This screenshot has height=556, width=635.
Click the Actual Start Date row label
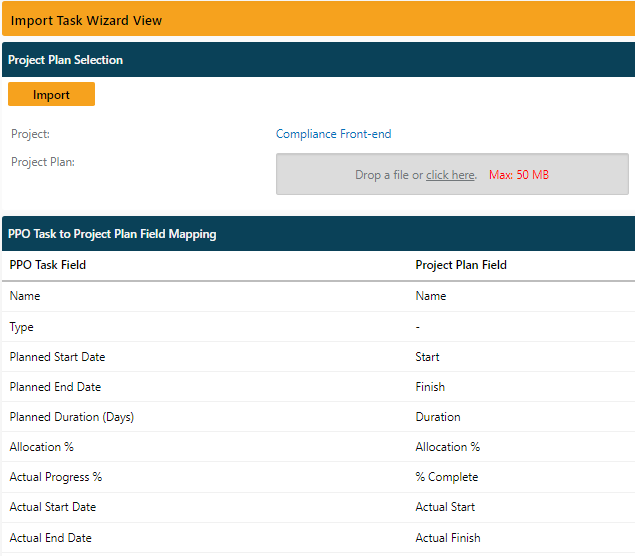53,507
